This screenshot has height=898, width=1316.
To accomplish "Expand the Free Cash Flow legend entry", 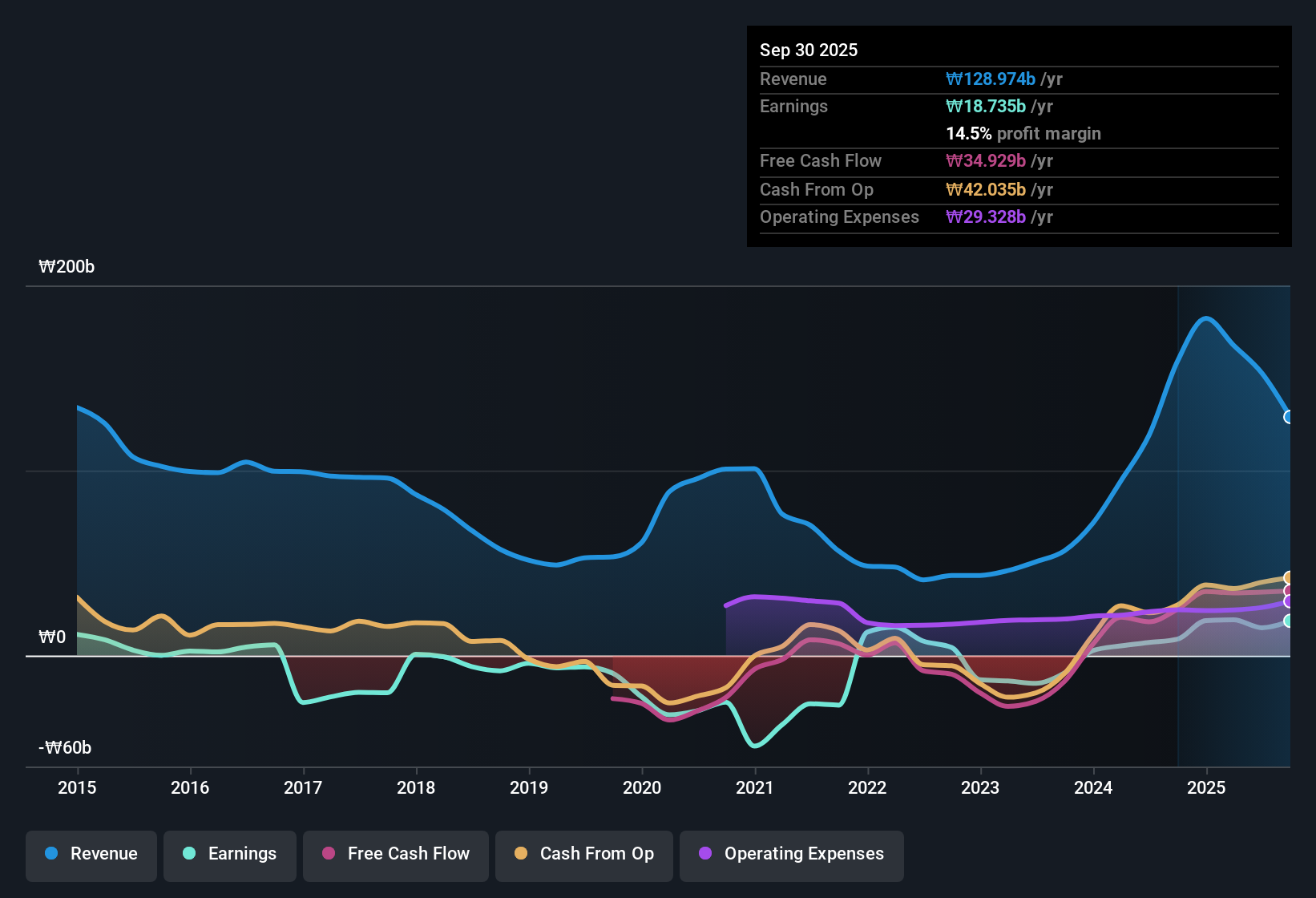I will coord(395,854).
